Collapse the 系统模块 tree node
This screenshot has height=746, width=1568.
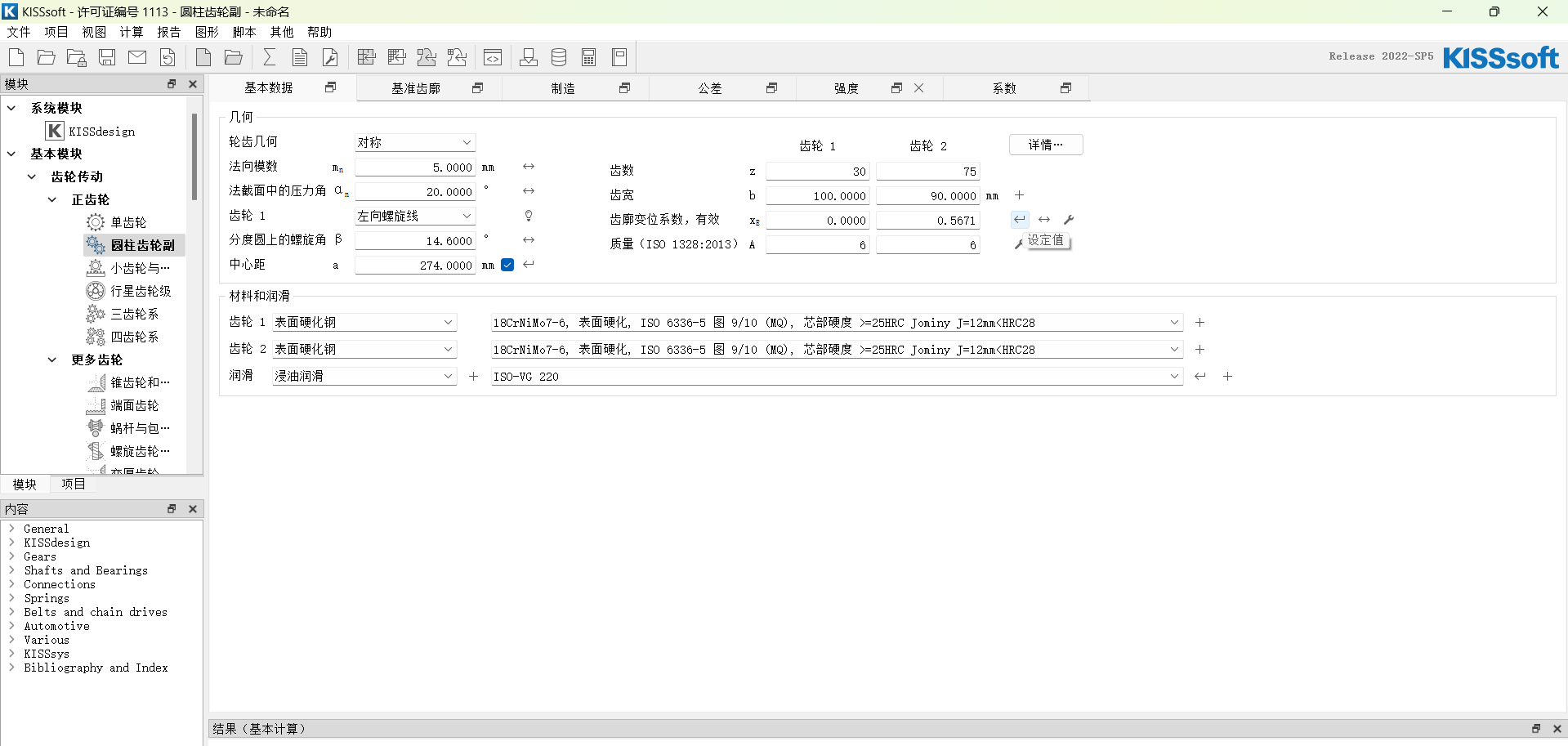click(x=11, y=108)
